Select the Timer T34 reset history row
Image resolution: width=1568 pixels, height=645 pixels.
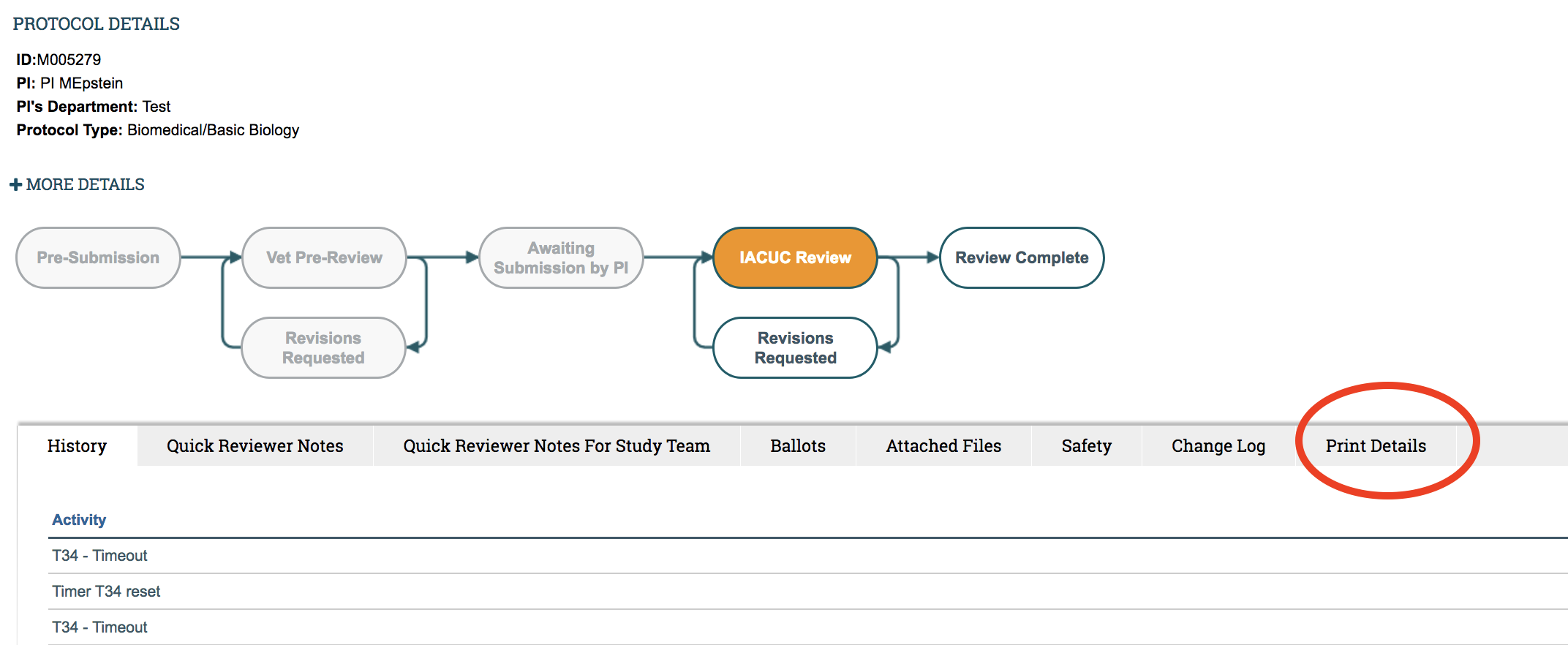(106, 592)
